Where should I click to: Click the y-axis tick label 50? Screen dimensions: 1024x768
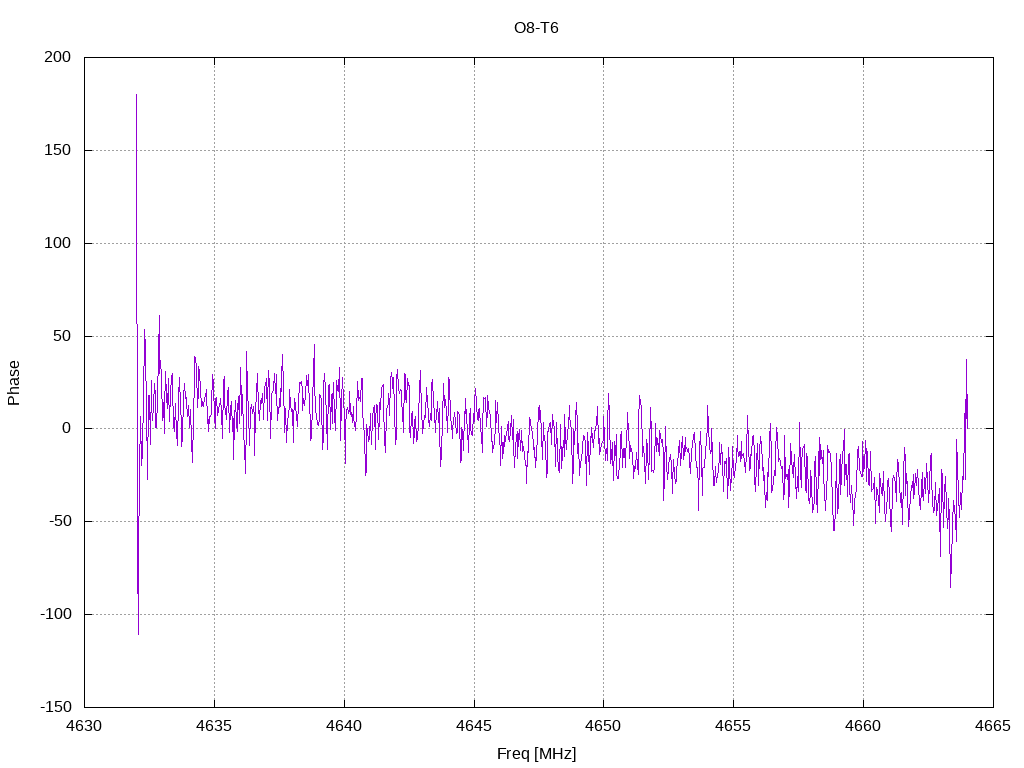pos(62,336)
